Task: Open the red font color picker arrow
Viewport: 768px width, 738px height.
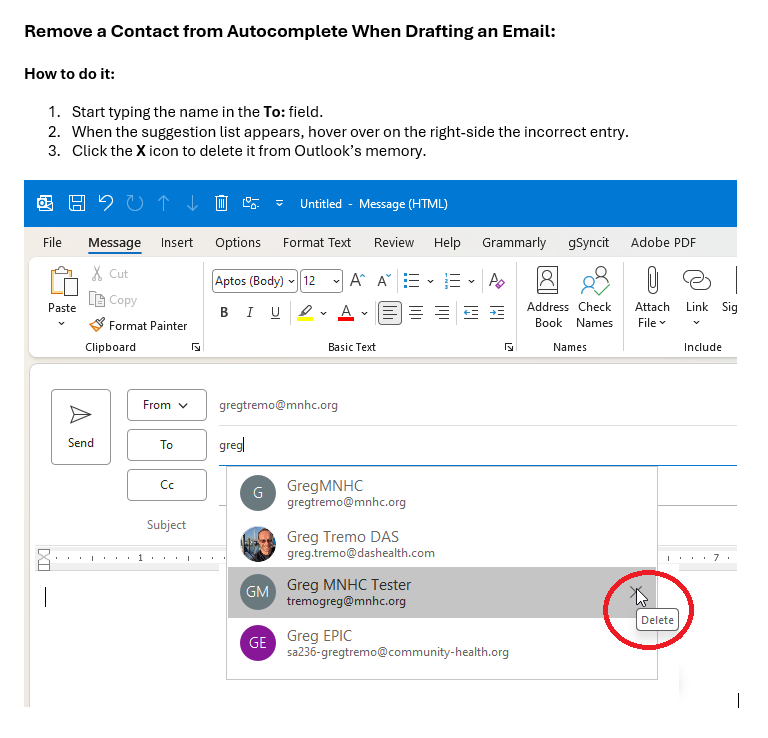Action: 365,313
